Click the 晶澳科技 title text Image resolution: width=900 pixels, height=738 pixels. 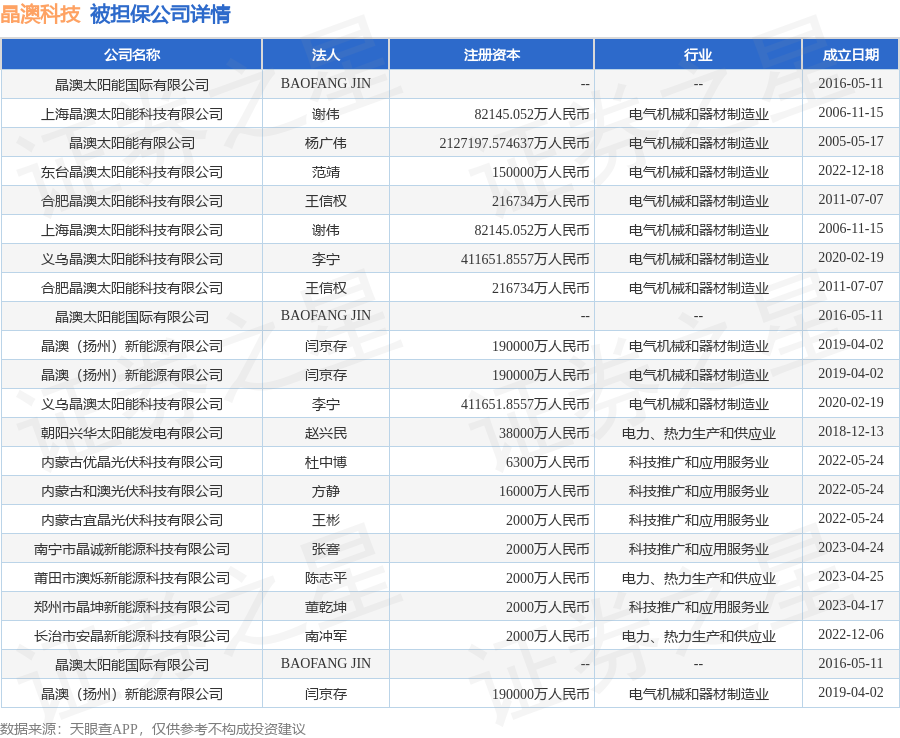click(40, 14)
